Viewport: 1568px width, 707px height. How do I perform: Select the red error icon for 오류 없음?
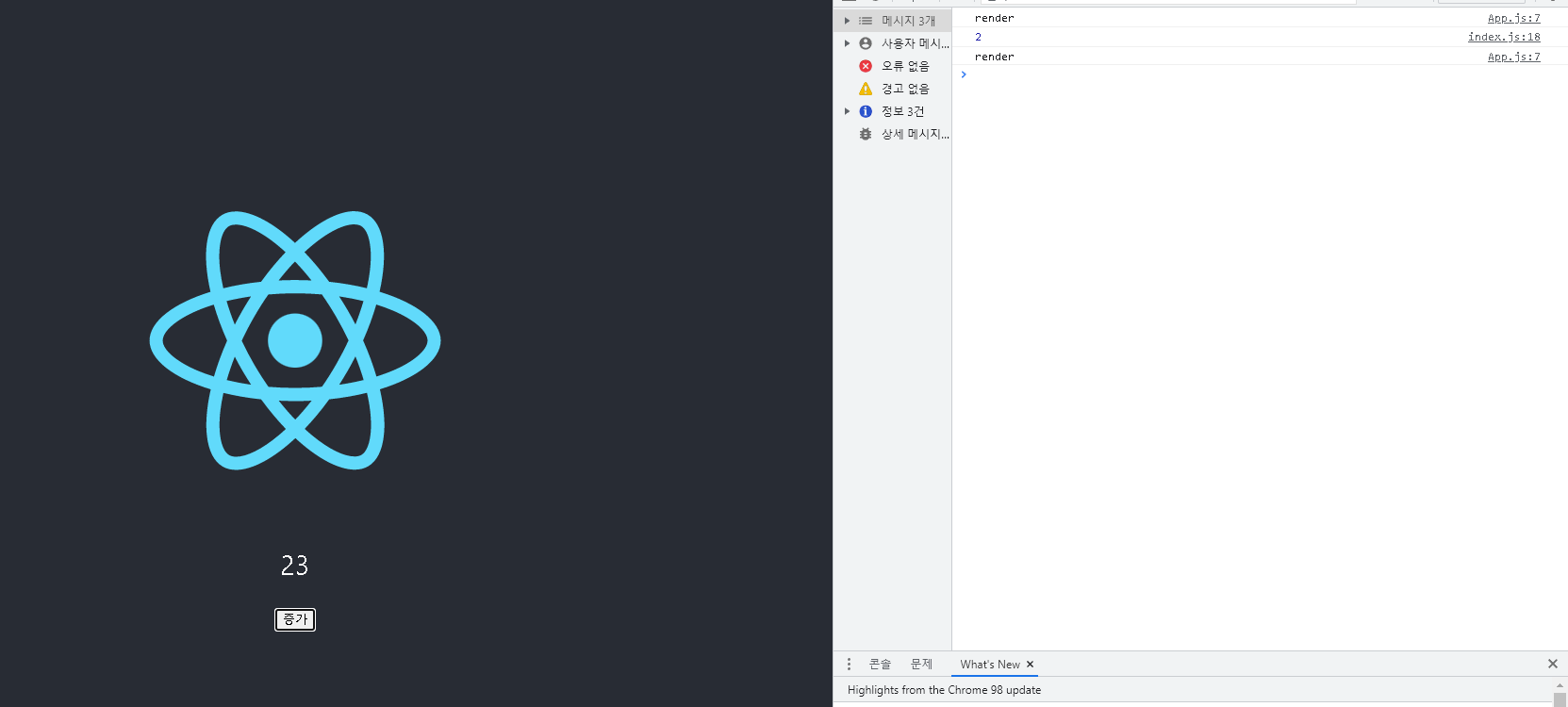coord(866,66)
